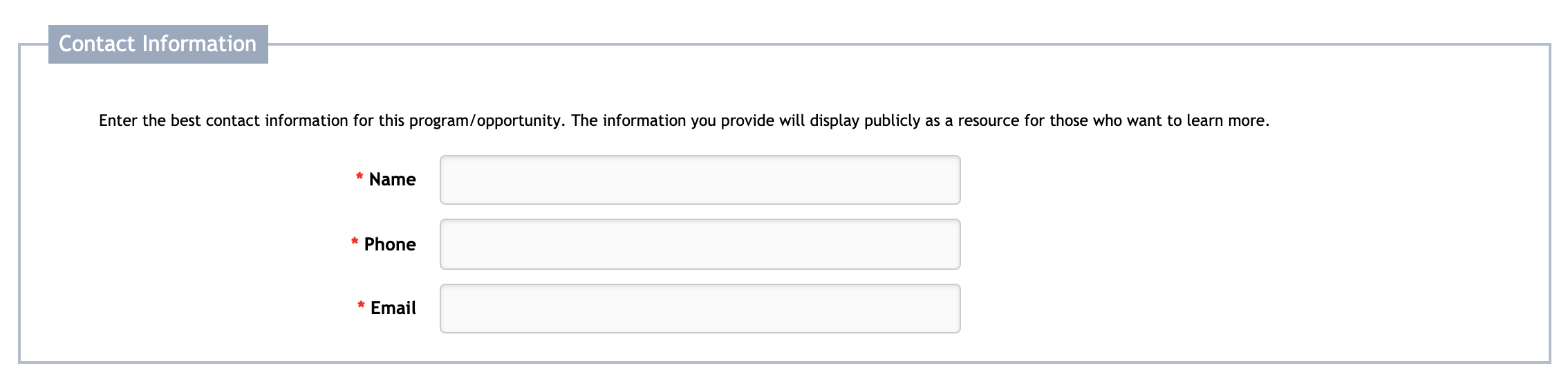This screenshot has height=375, width=1568.
Task: Click the red asterisk beside Phone
Action: pyautogui.click(x=355, y=242)
